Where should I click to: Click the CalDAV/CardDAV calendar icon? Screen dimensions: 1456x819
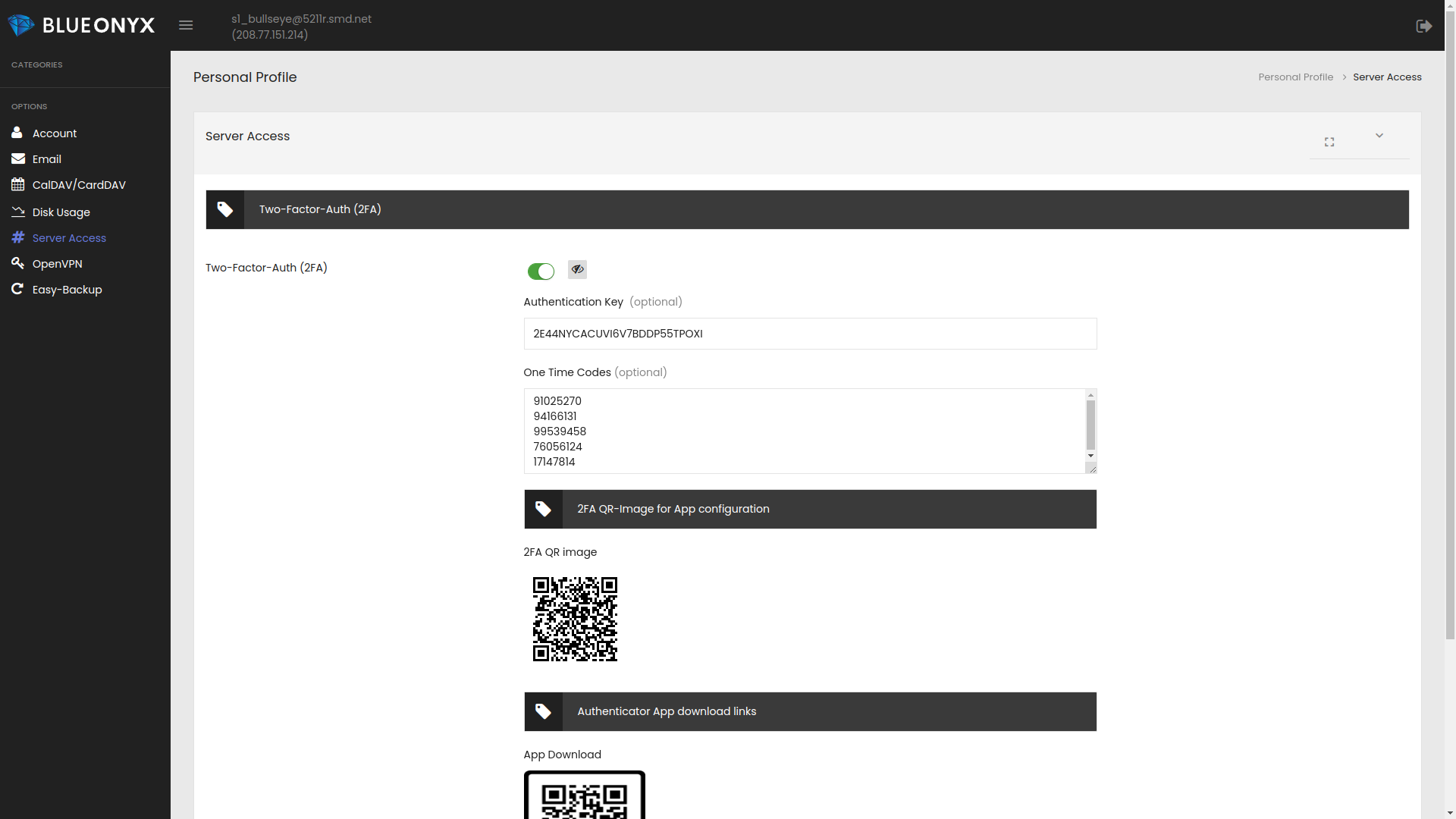[18, 184]
